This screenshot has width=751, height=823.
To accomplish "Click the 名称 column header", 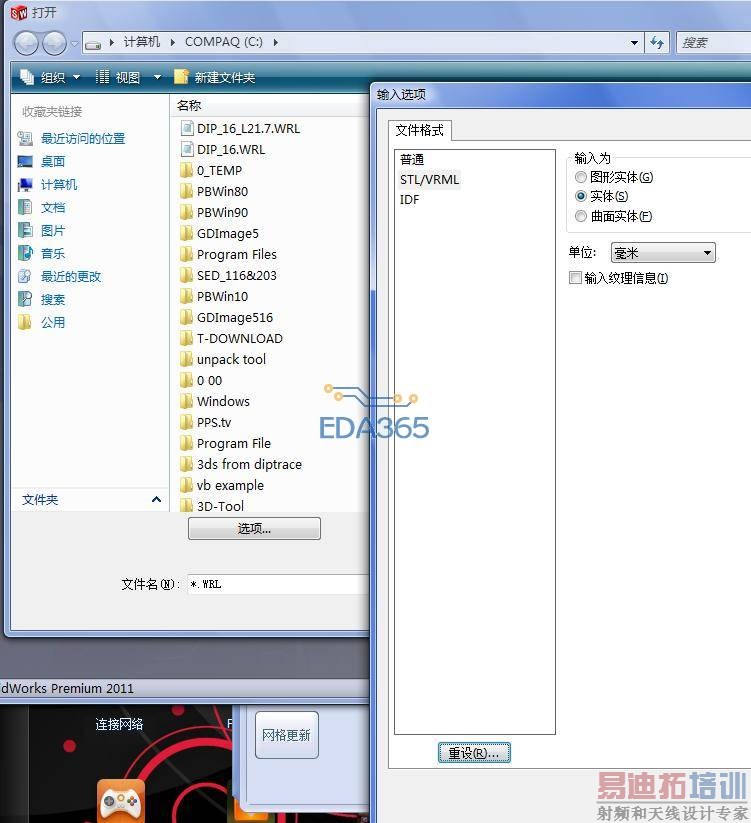I will [189, 105].
